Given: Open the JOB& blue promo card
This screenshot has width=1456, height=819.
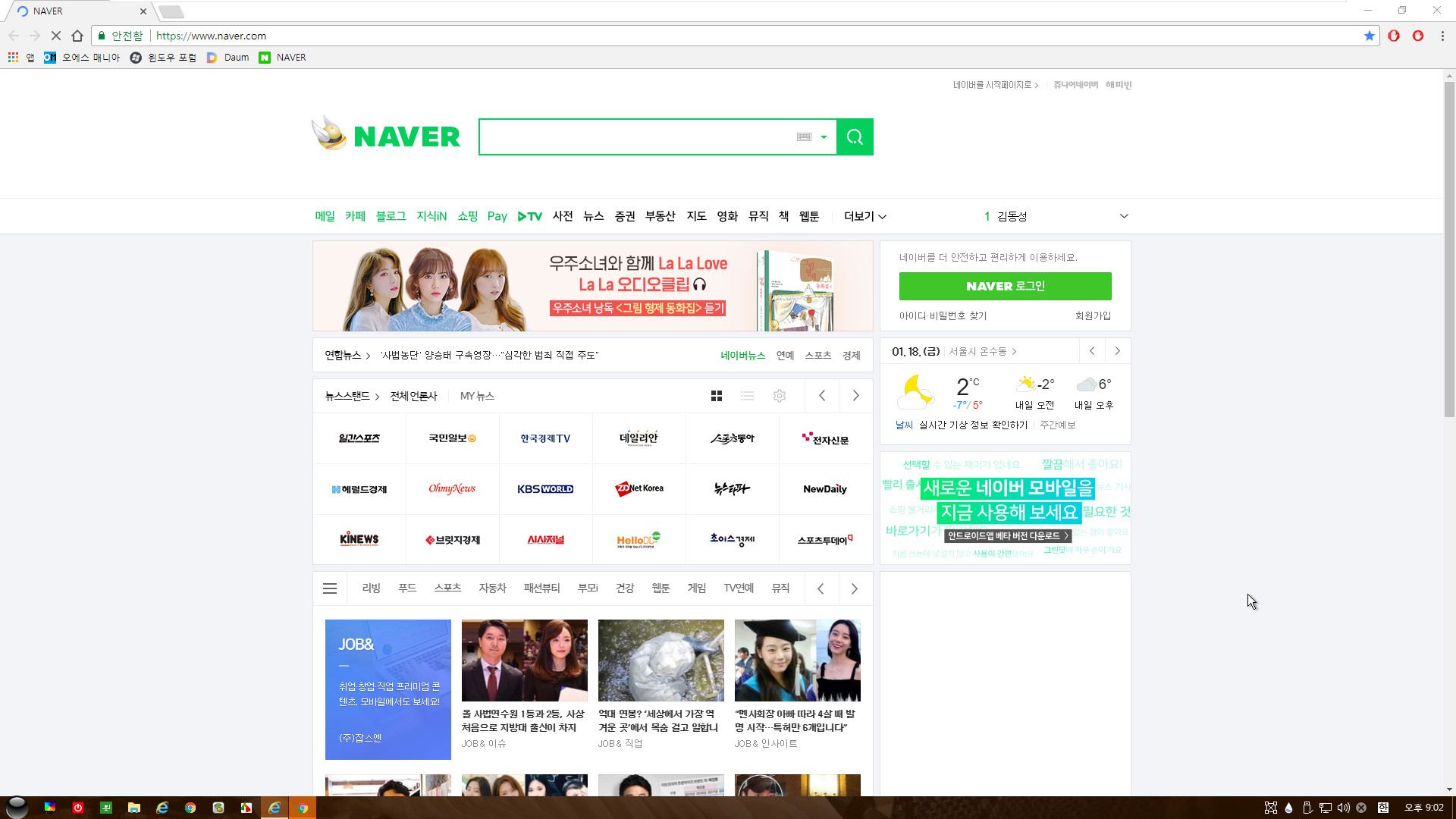Looking at the screenshot, I should 388,689.
